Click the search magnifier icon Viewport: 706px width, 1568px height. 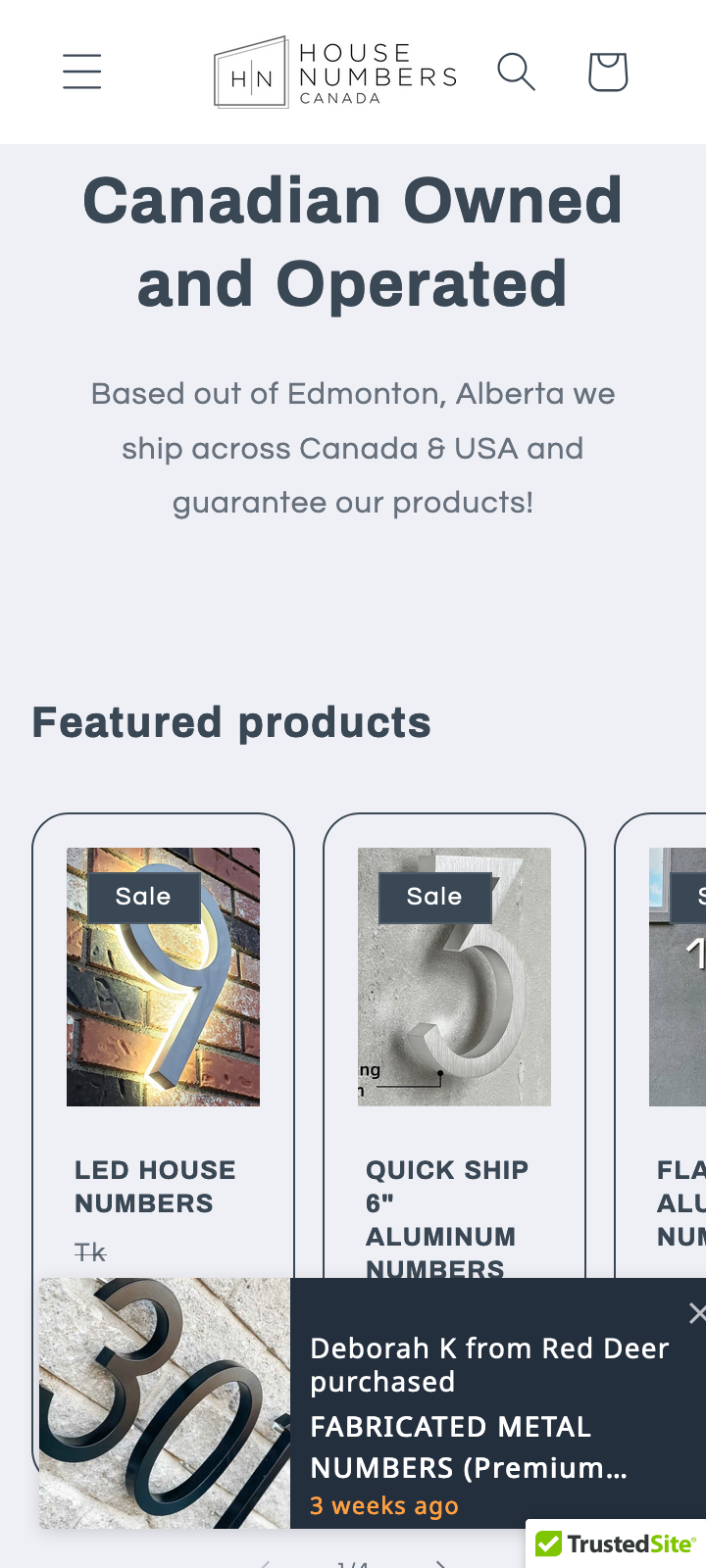click(x=516, y=72)
